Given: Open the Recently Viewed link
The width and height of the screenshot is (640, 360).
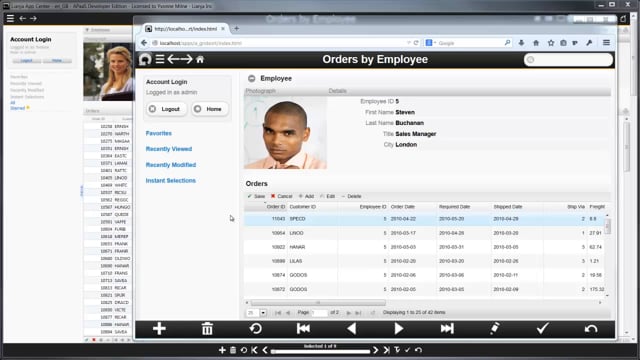Looking at the screenshot, I should point(169,149).
